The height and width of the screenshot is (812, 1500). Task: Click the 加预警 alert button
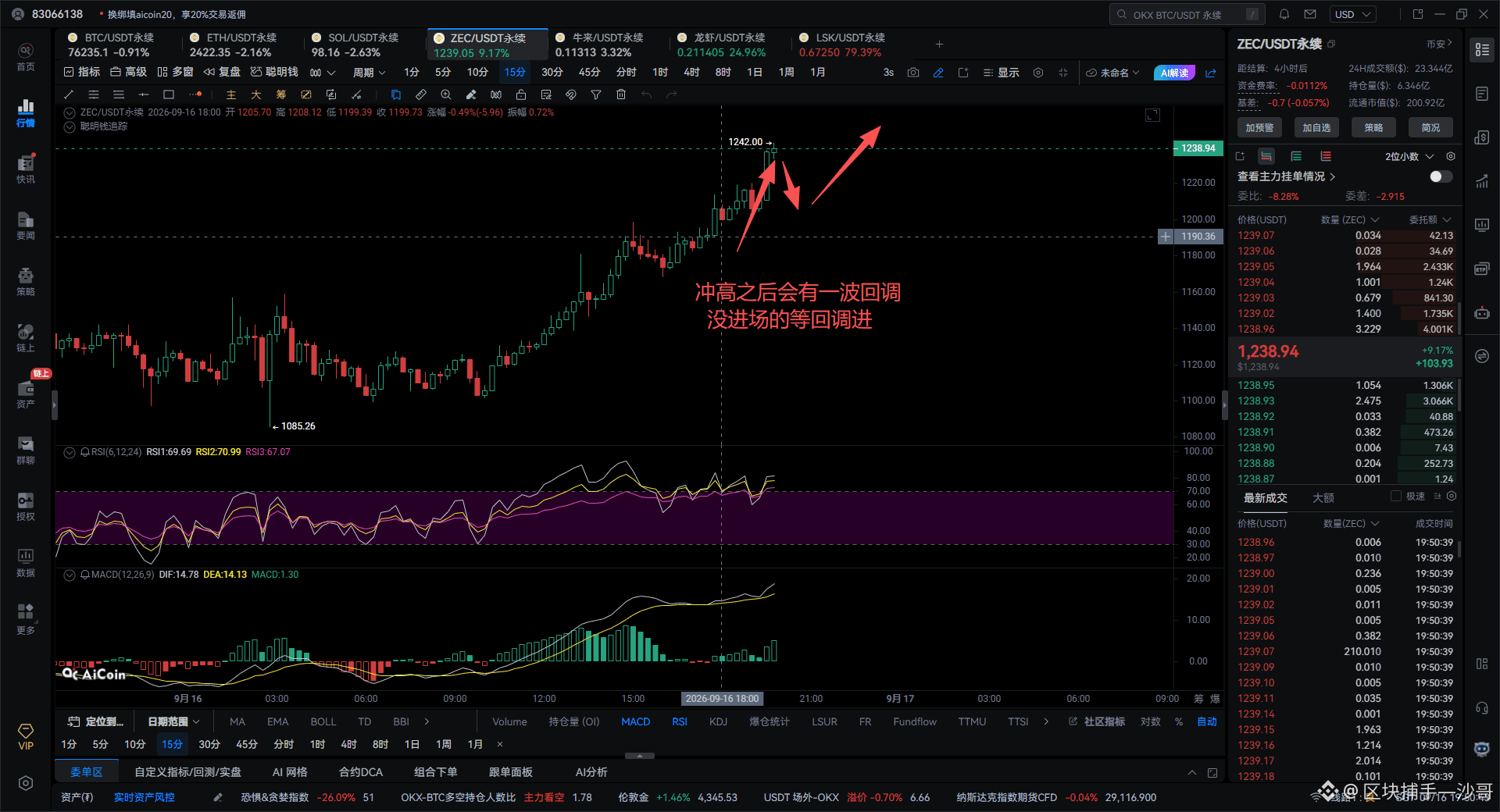click(x=1259, y=128)
